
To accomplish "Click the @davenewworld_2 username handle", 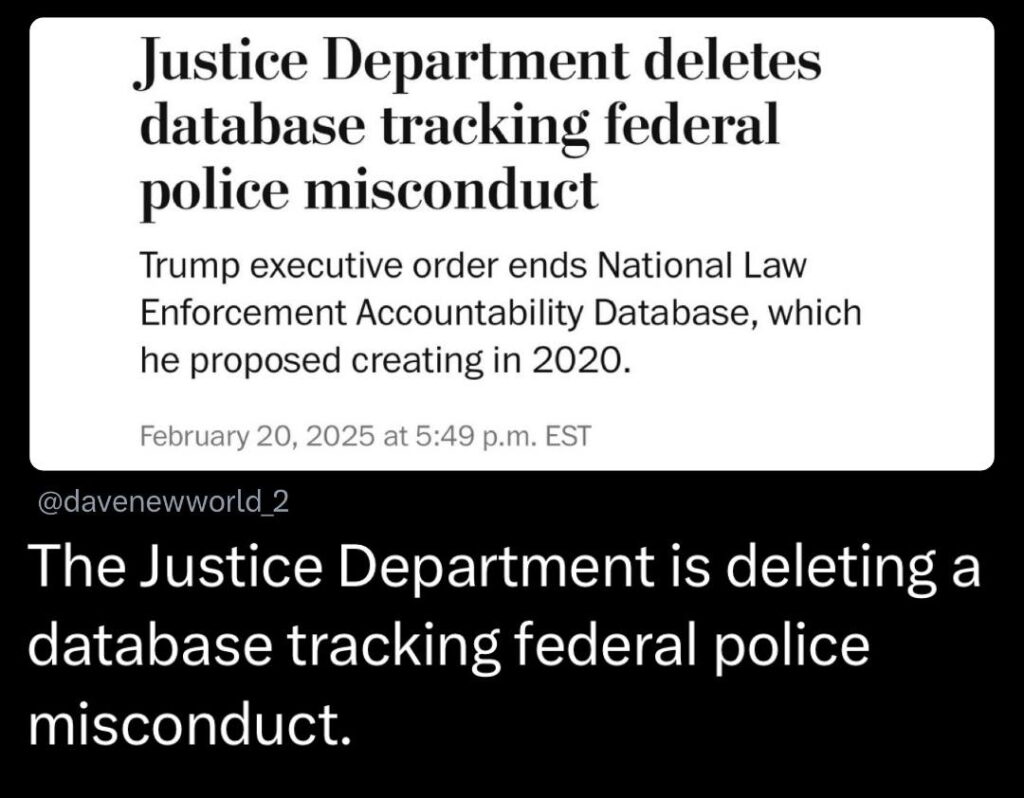I will 162,502.
